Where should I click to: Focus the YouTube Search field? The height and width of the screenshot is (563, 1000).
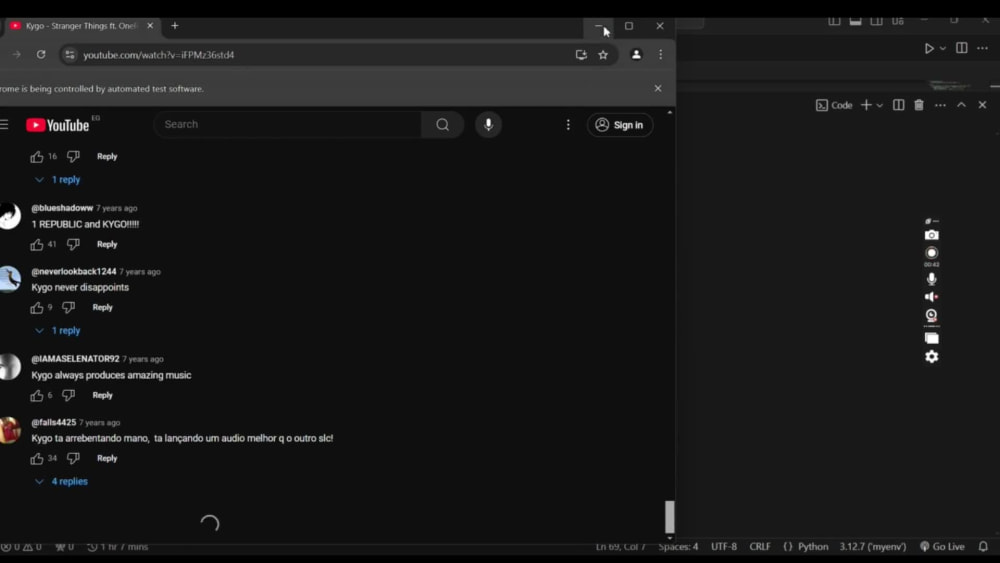[288, 124]
